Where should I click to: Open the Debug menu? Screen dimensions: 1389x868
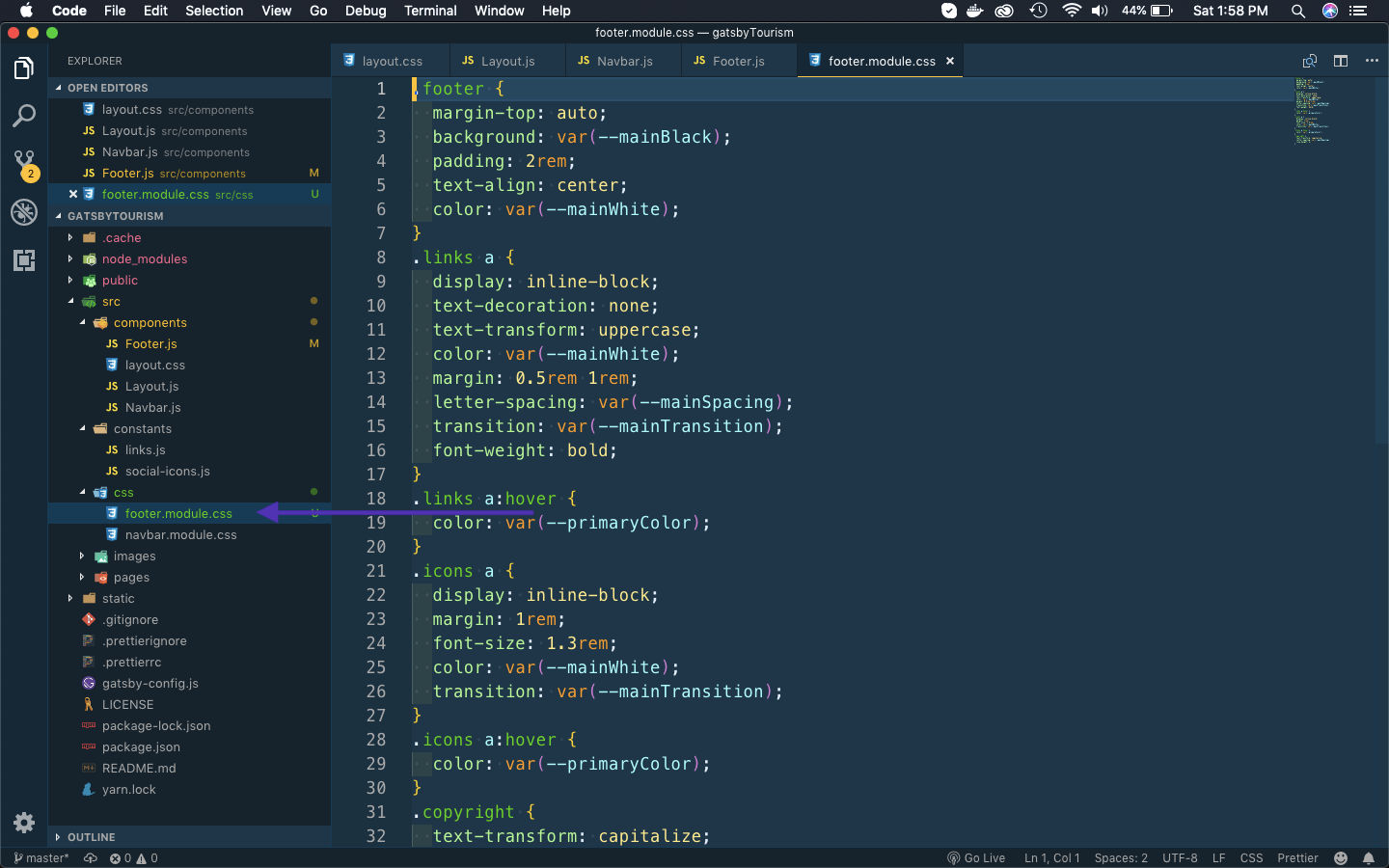coord(366,11)
